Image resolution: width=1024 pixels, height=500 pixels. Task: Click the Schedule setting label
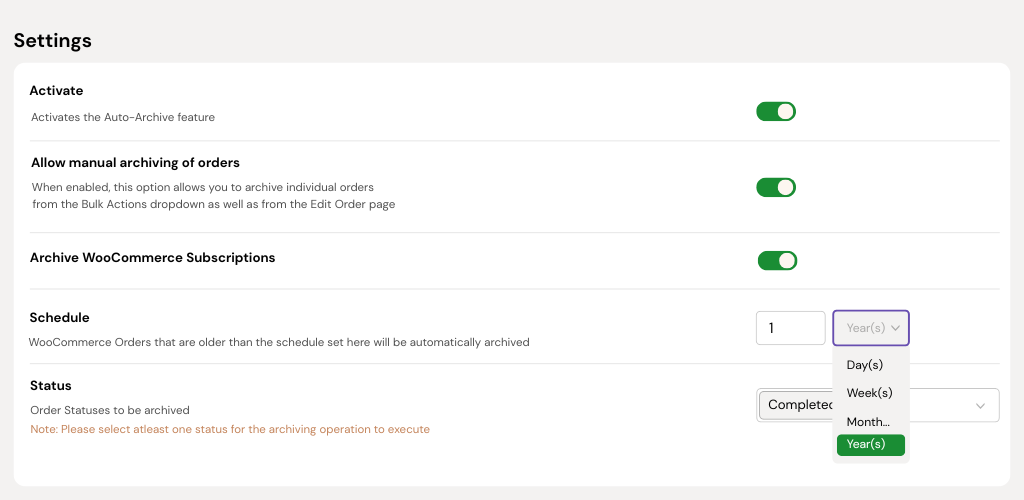[x=59, y=317]
